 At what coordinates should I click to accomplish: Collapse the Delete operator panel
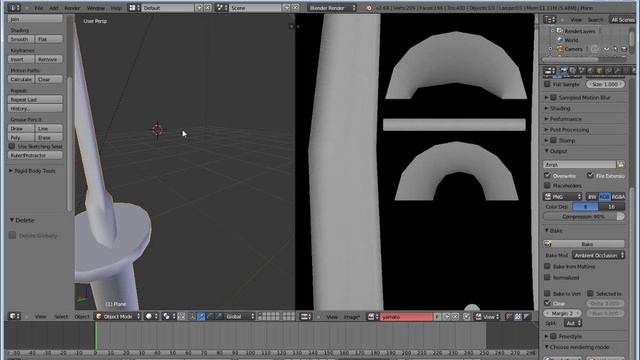[x=22, y=220]
